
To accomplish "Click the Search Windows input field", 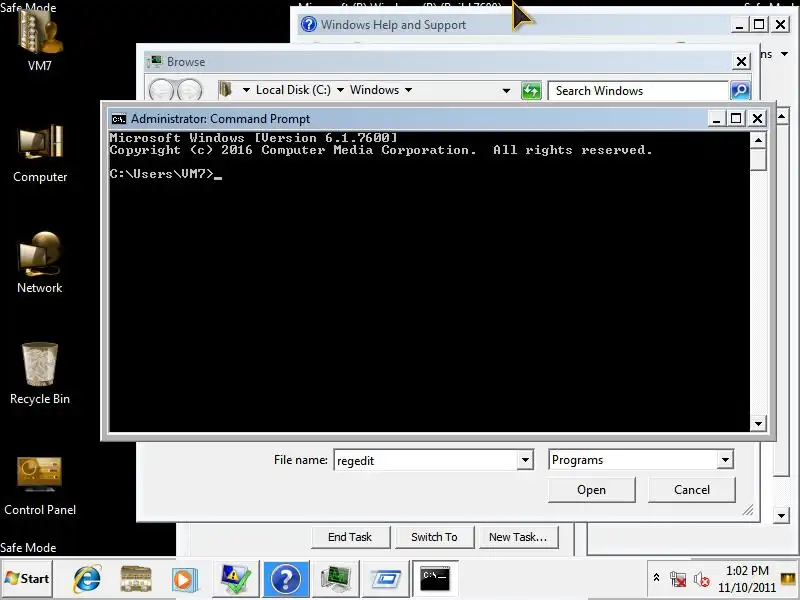I will pyautogui.click(x=638, y=91).
